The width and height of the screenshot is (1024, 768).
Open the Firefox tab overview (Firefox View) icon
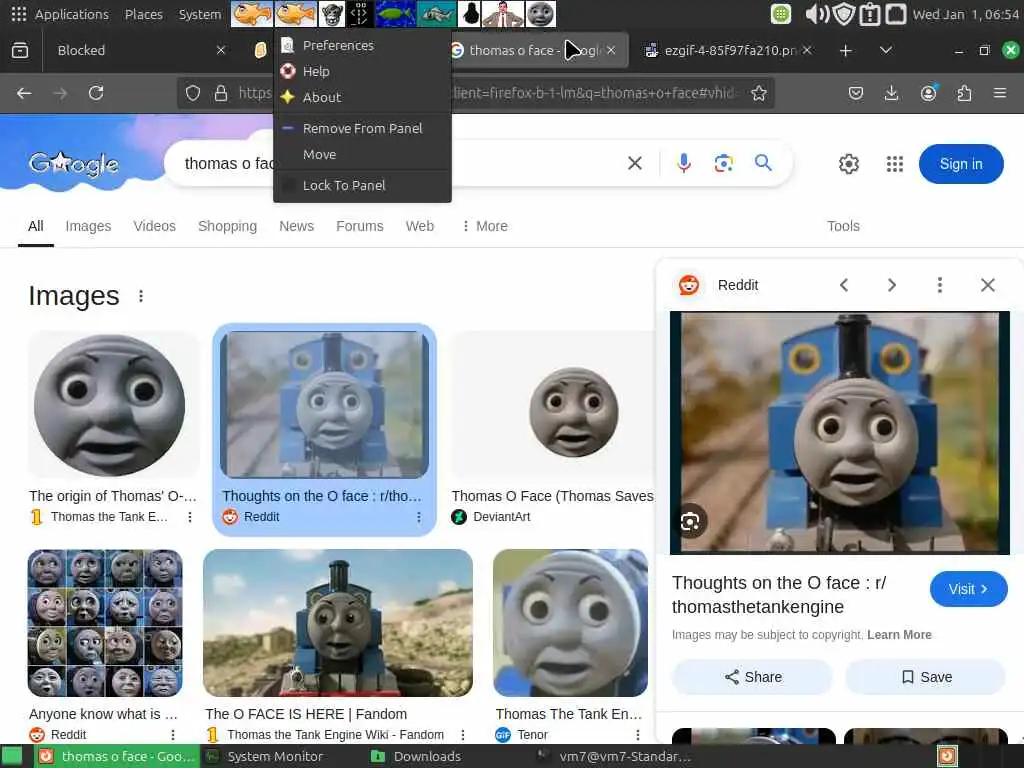click(x=20, y=50)
